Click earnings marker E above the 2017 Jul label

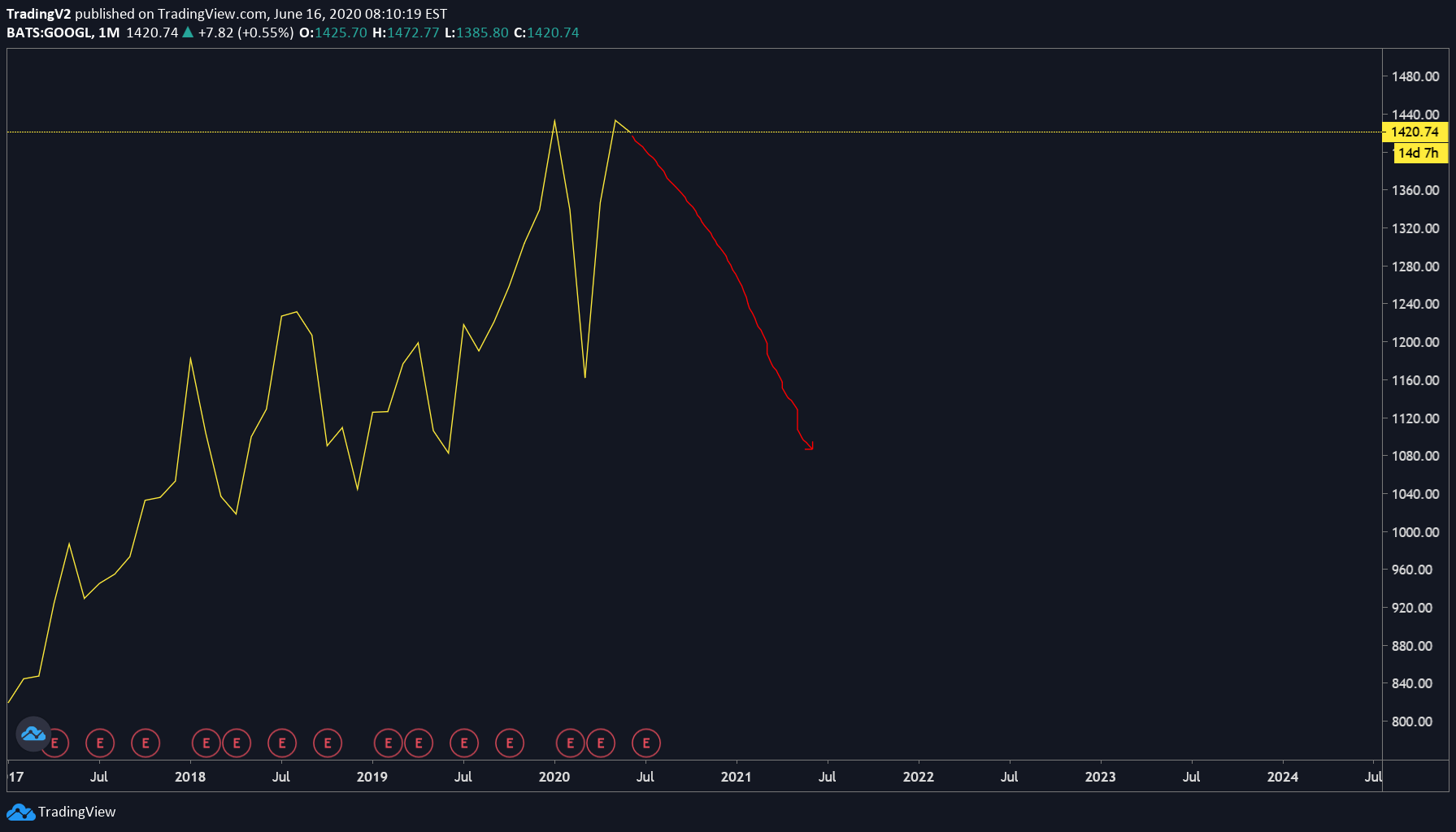click(100, 743)
